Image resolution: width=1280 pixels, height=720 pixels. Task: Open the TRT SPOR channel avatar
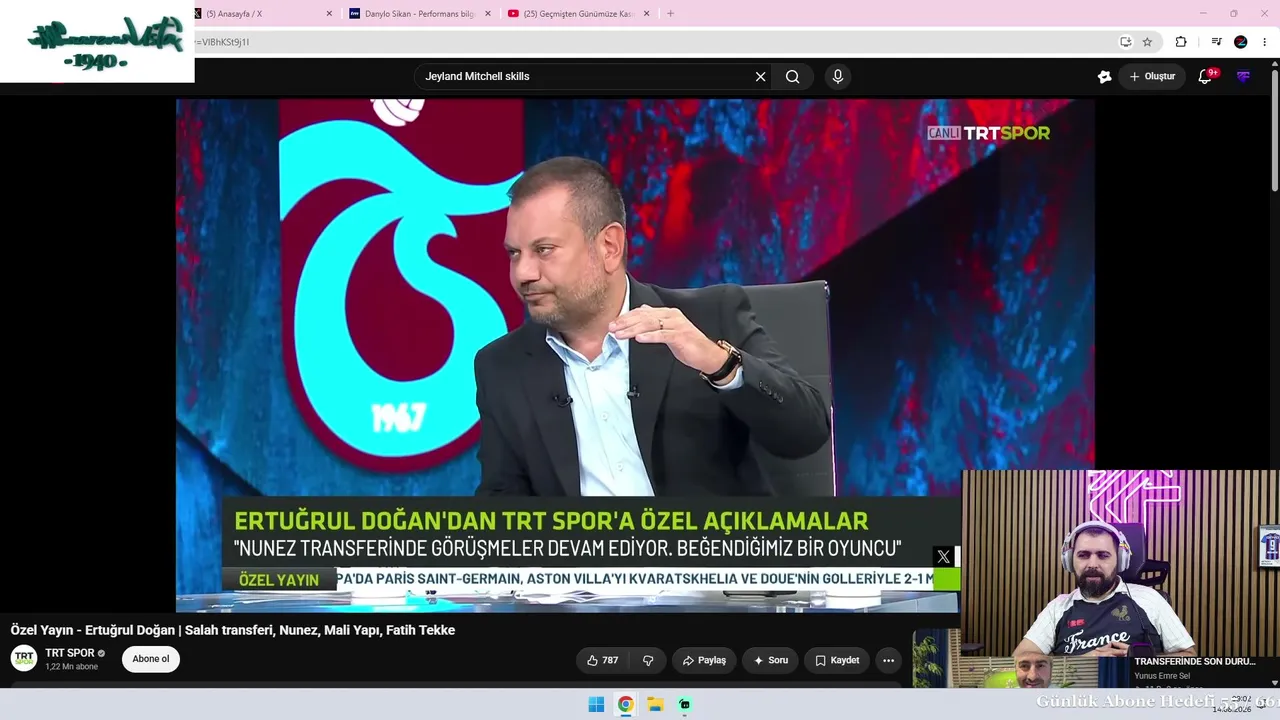point(24,658)
